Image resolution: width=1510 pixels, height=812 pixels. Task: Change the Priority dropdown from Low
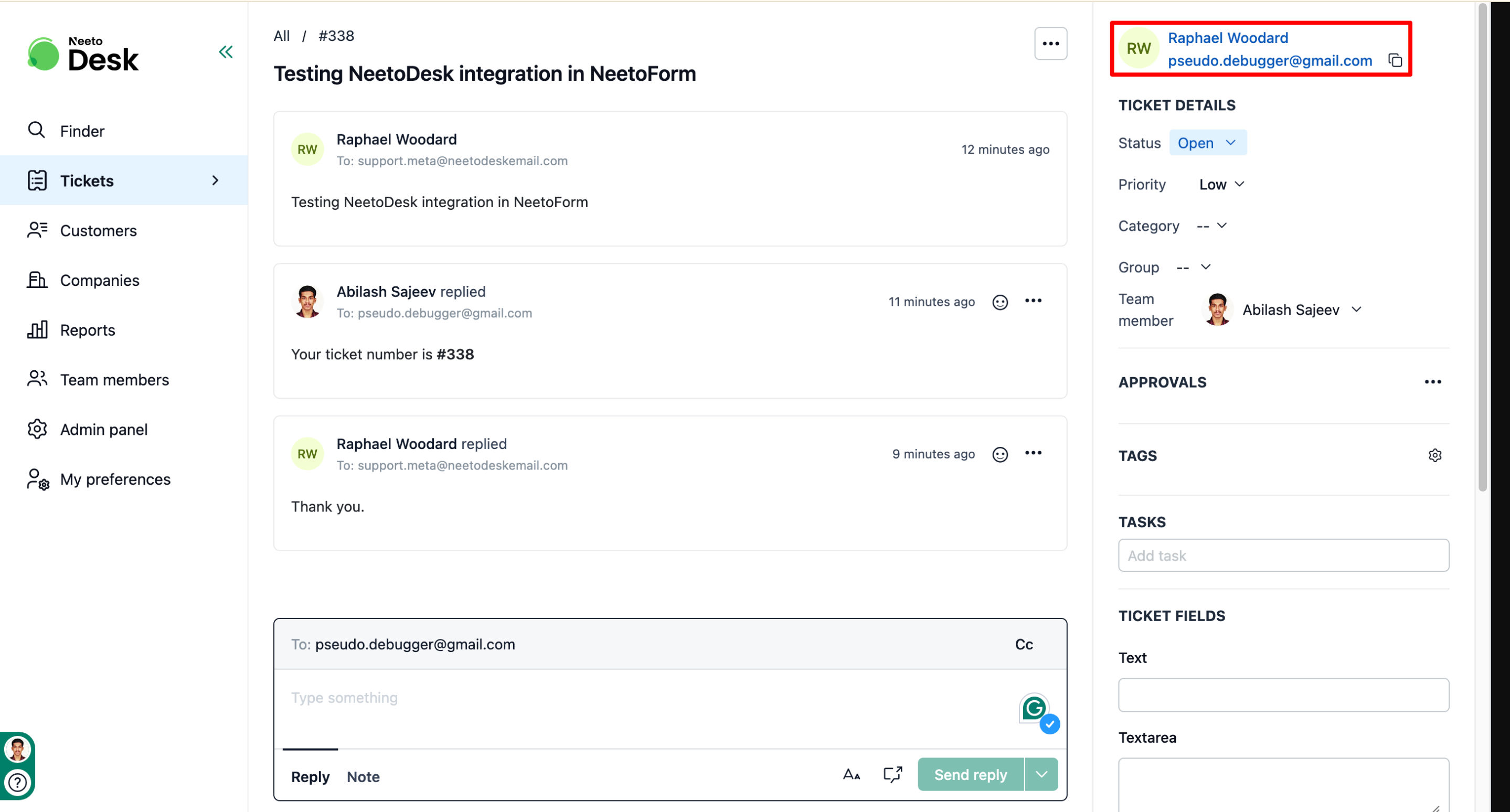1221,185
